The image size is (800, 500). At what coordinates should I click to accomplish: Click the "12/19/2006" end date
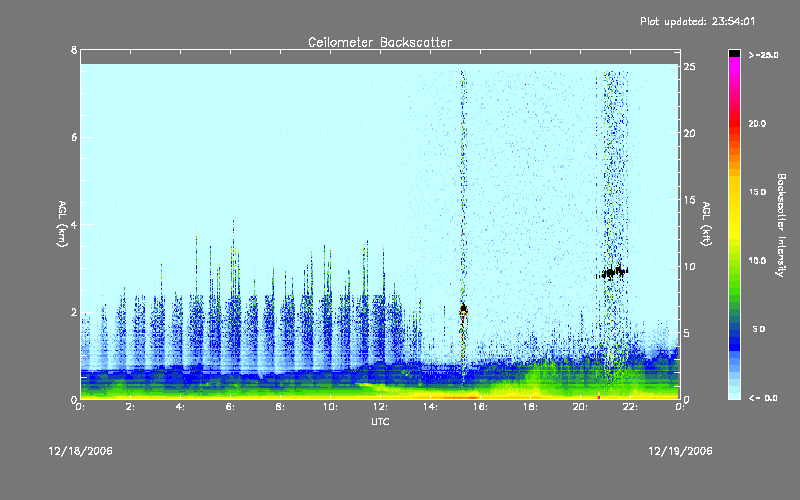pyautogui.click(x=680, y=451)
